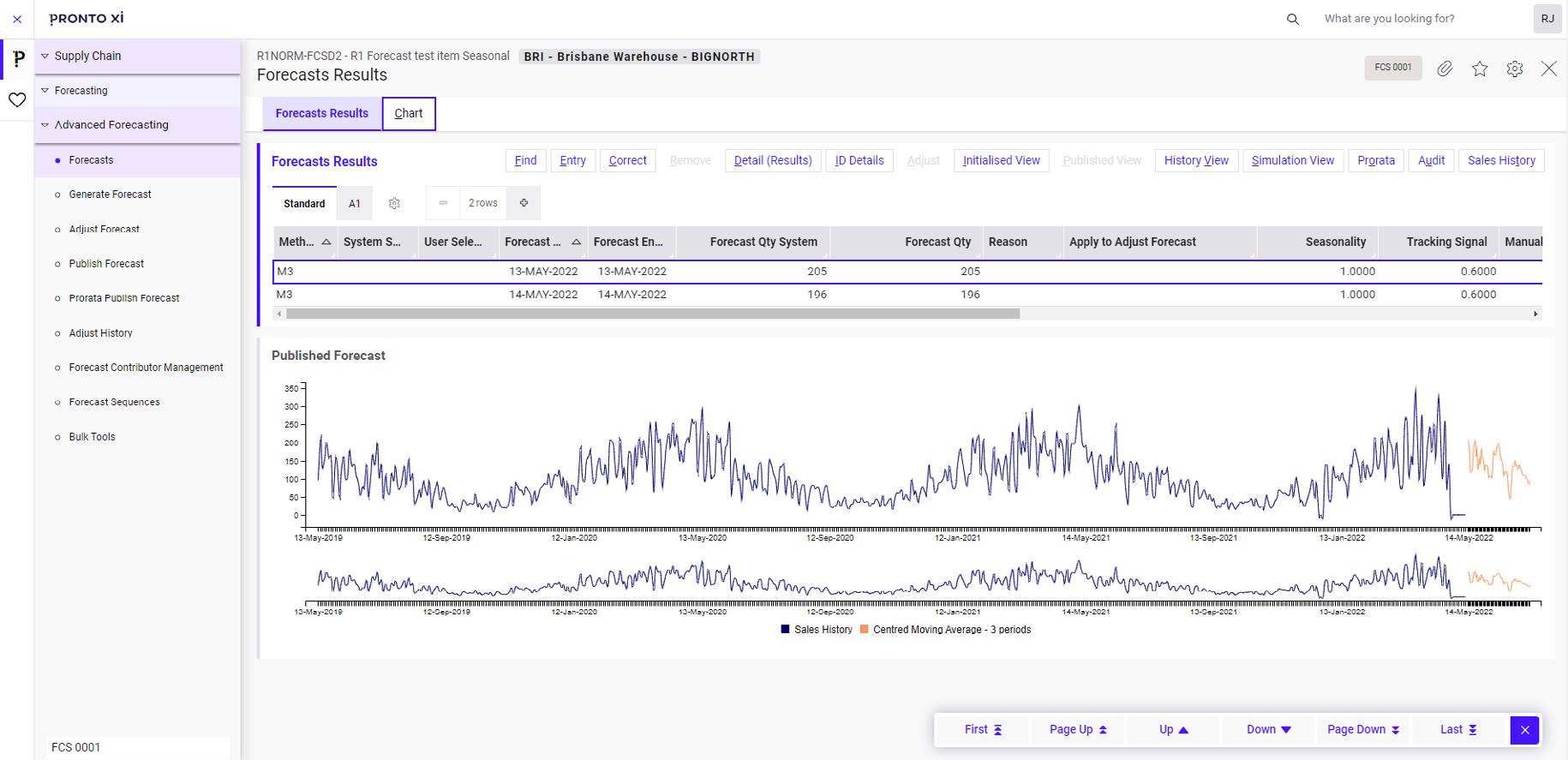Open the Pronto P home icon

(x=19, y=58)
